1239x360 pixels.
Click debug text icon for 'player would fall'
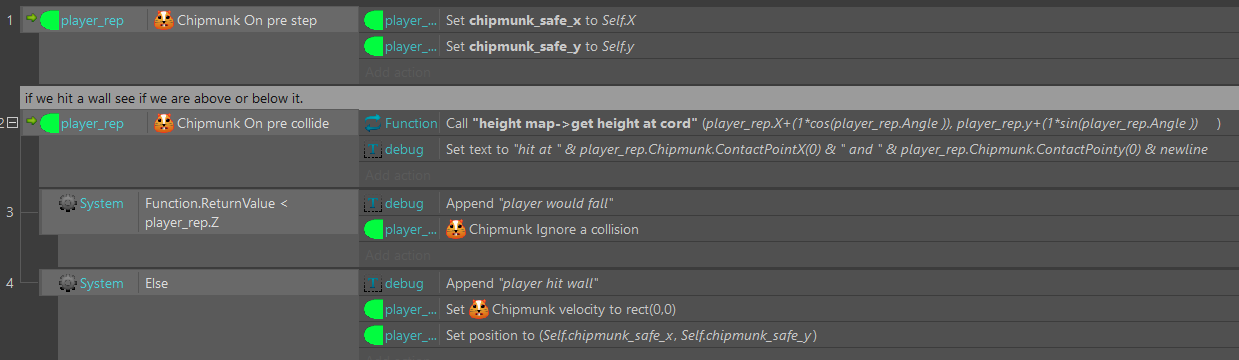pyautogui.click(x=373, y=203)
